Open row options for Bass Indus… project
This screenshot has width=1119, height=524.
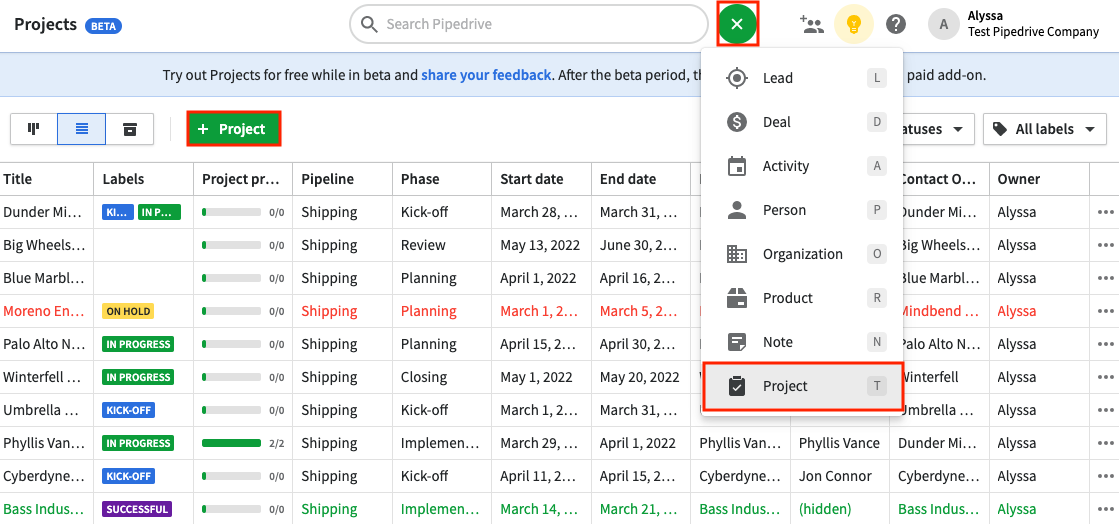tap(1105, 509)
